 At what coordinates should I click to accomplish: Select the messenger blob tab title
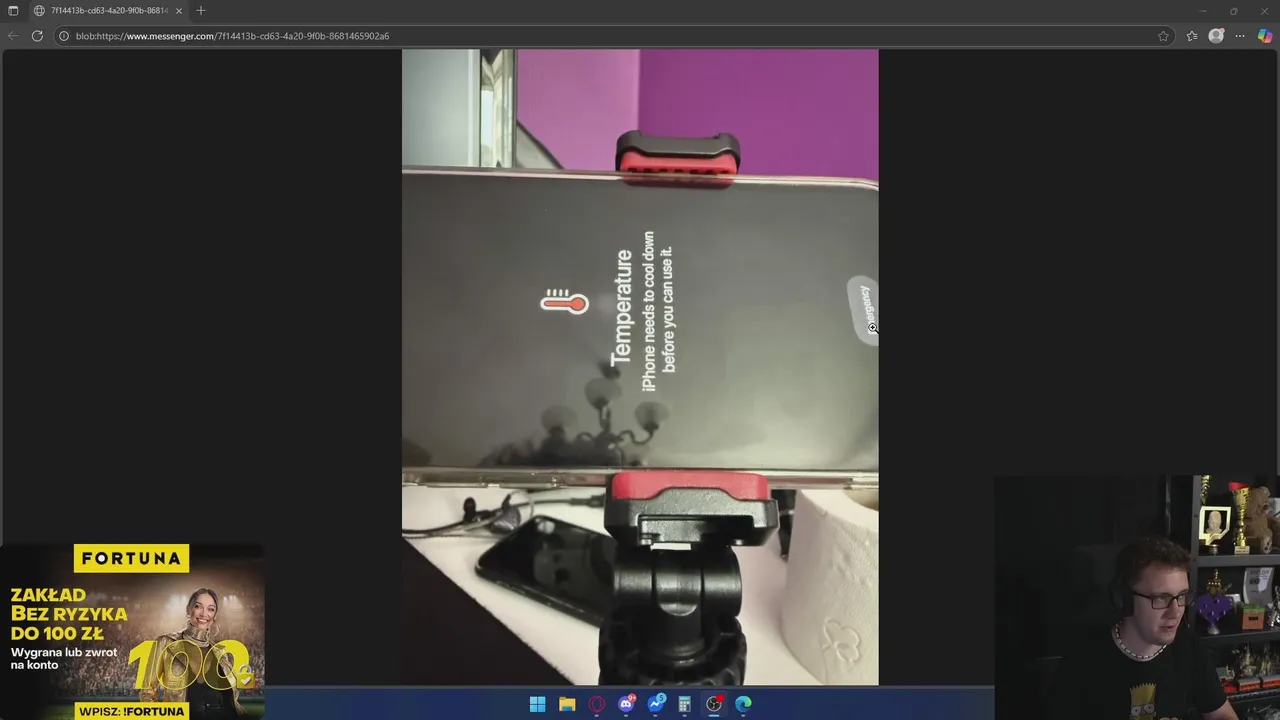[x=109, y=11]
